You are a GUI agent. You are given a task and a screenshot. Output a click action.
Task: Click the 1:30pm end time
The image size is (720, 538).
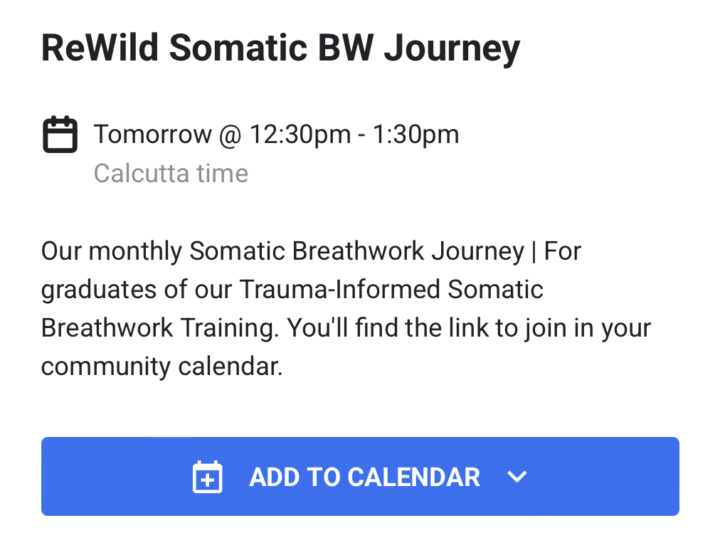coord(416,134)
